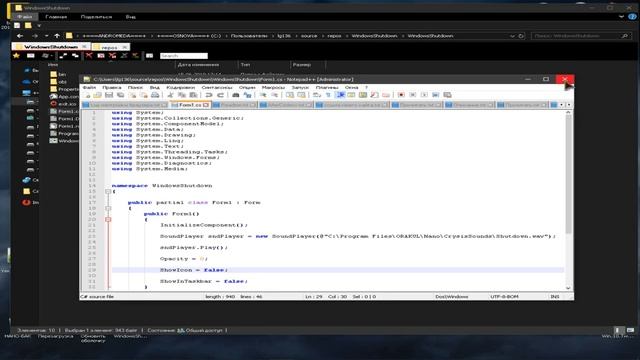Click the yellow star icon in Explorer tab toolbar
640x360 pixels.
click(x=16, y=56)
